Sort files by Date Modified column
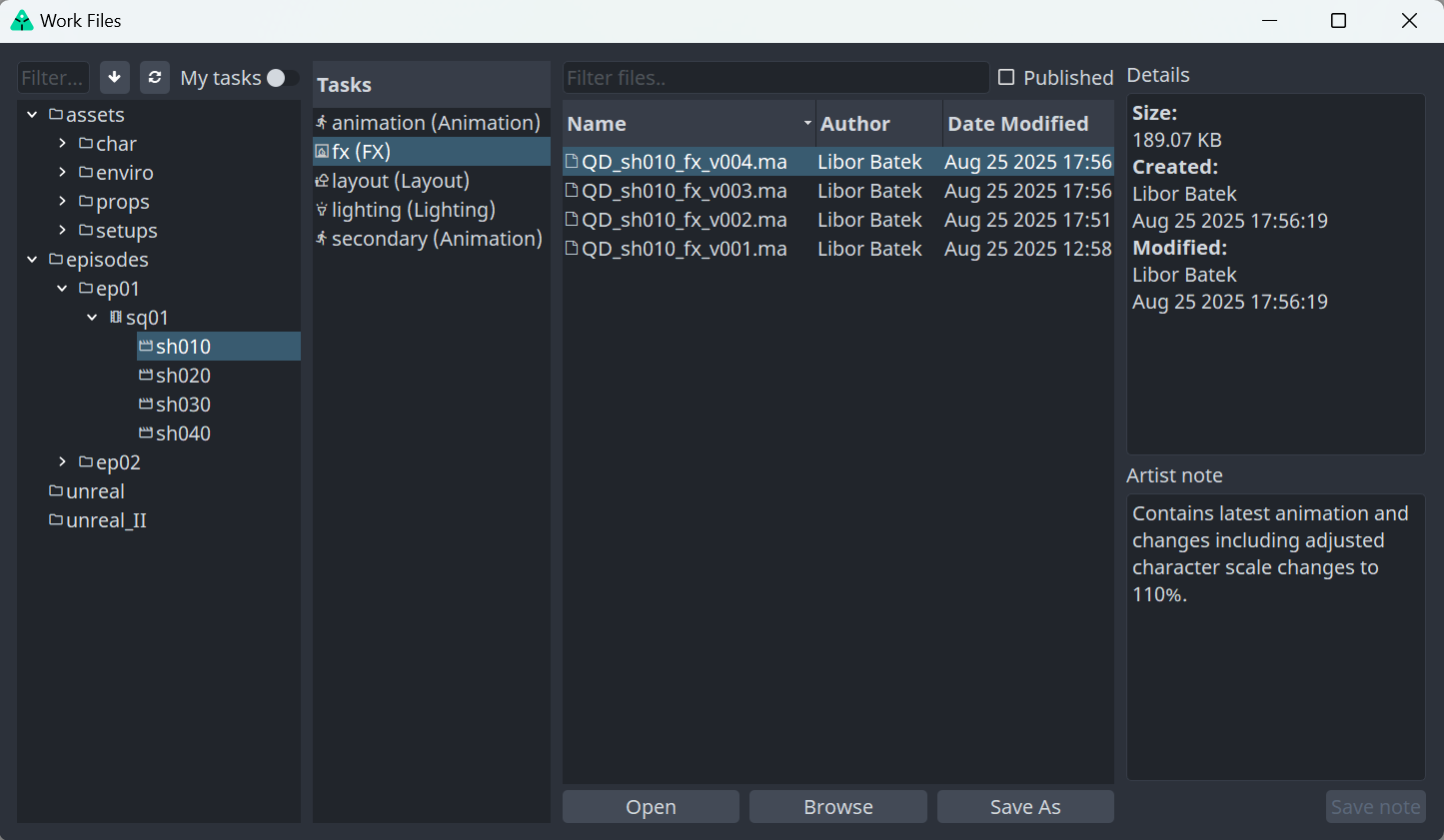Viewport: 1444px width, 840px height. coord(1017,124)
